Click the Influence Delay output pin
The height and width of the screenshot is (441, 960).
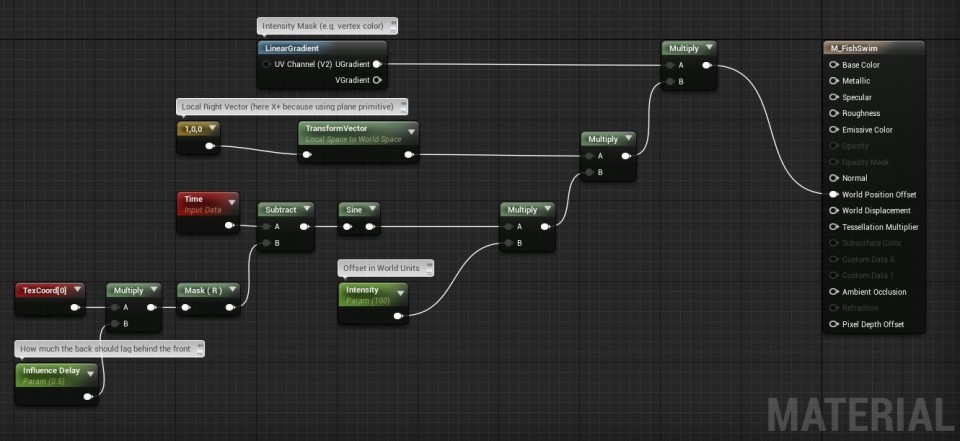89,397
